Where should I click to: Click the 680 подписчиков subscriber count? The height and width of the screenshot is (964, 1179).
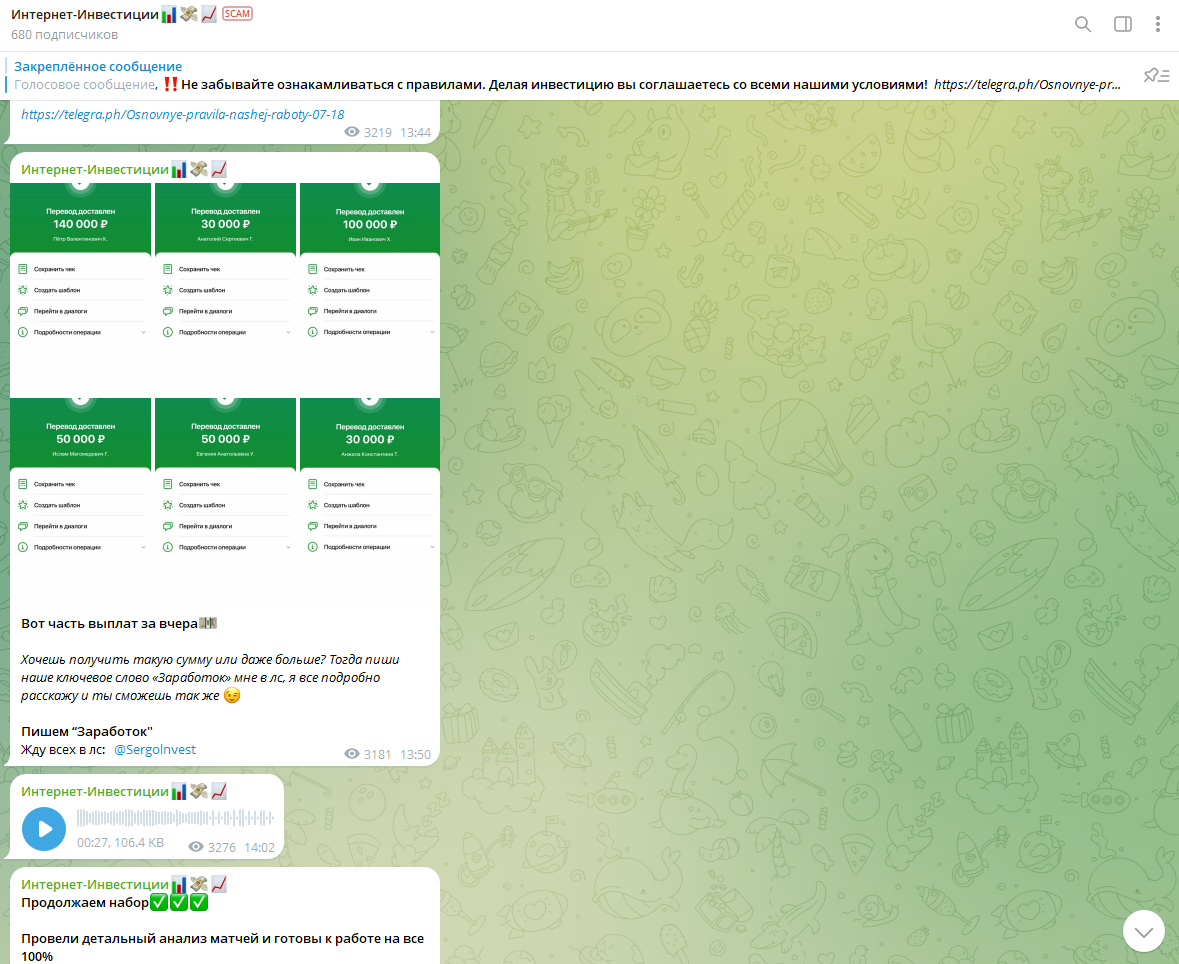tap(64, 35)
